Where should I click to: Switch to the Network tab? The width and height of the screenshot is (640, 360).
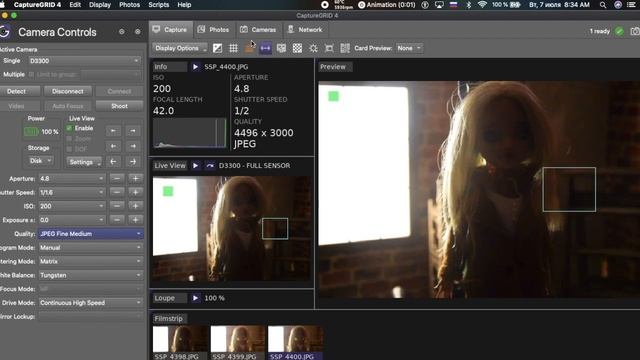pos(305,30)
